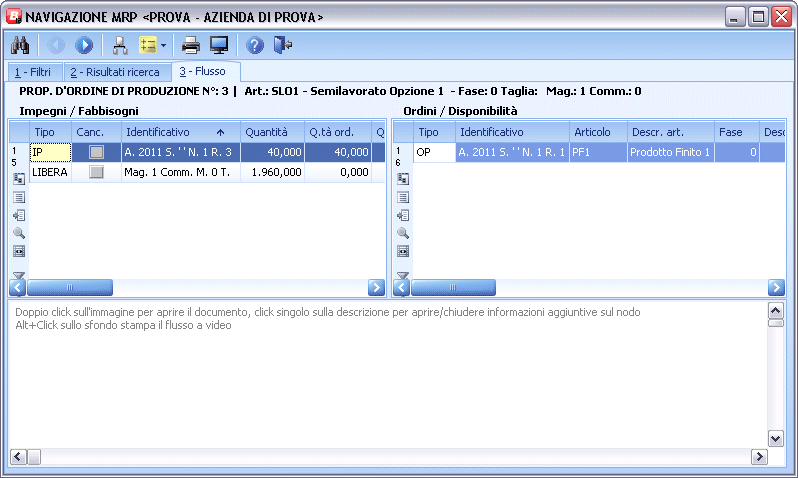Click flow panel horizontal scroll-right arrow
Screen dimensions: 798x478
coord(759,457)
